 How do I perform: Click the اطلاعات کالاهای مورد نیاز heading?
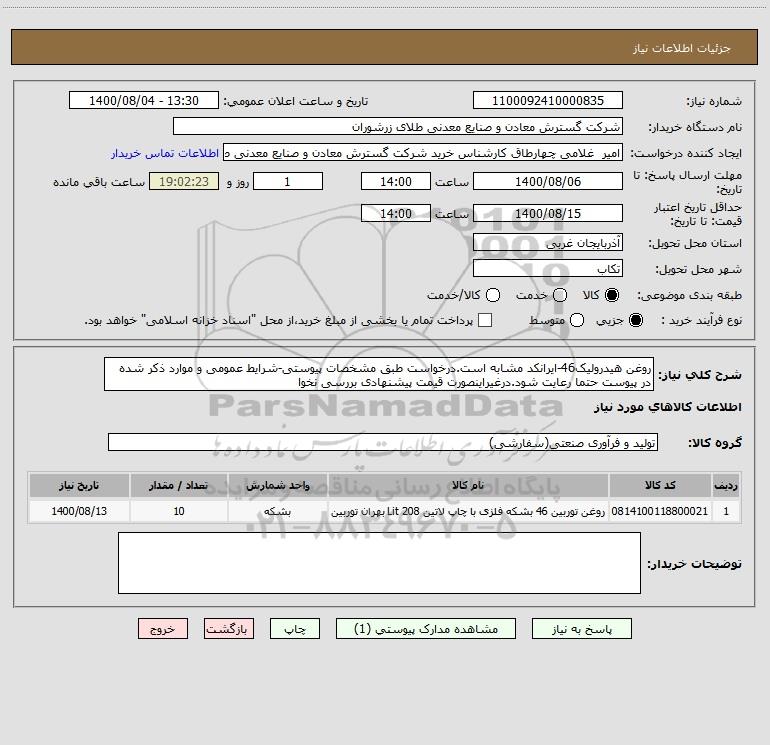[668, 407]
